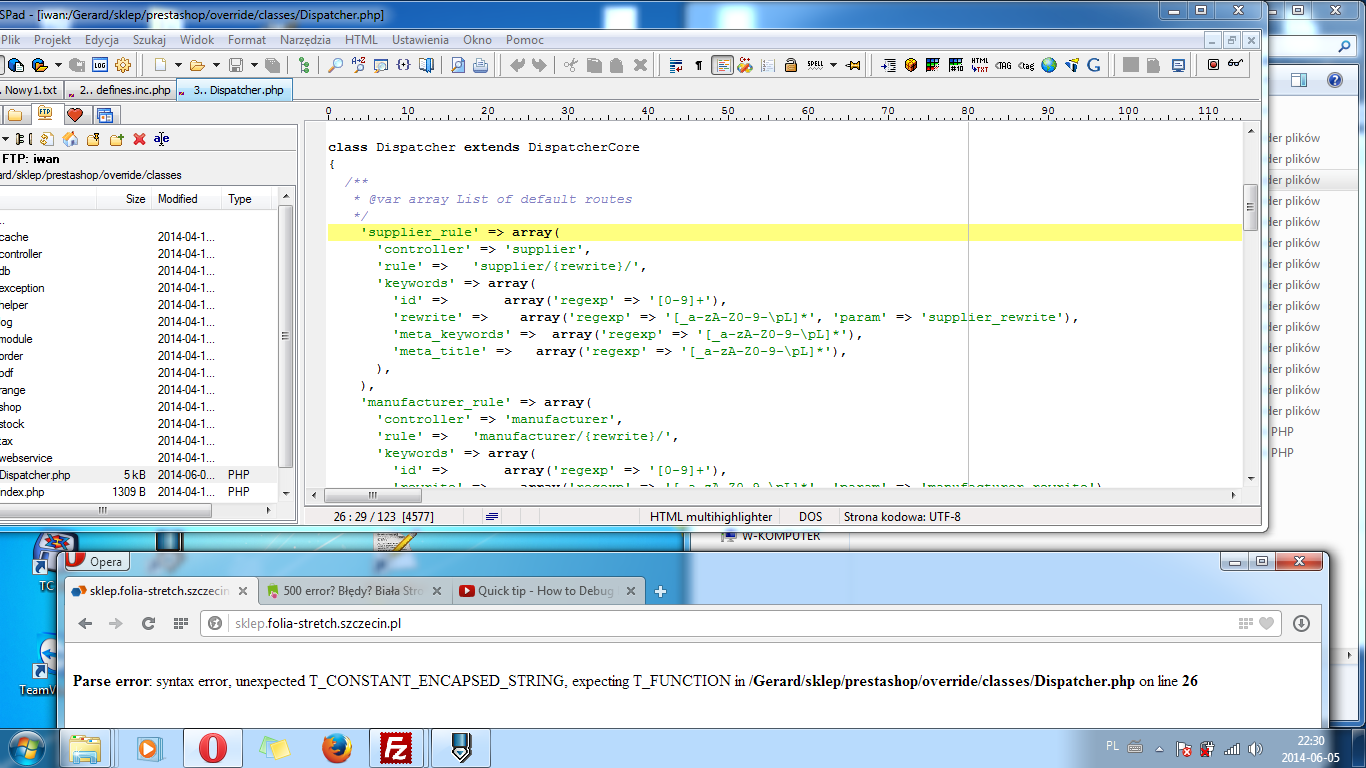This screenshot has height=768, width=1366.
Task: Click the Opera reload page button
Action: [148, 623]
